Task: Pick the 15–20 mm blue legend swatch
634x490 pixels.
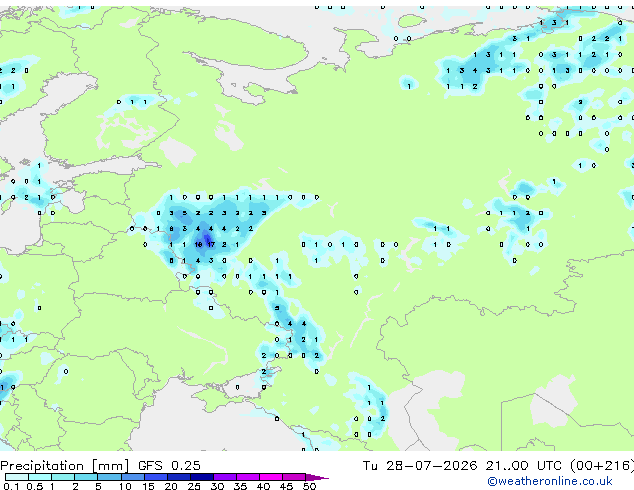Action: pyautogui.click(x=155, y=477)
